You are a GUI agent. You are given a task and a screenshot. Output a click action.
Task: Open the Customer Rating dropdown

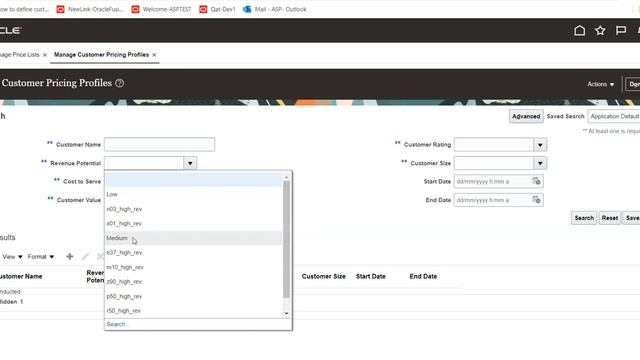point(540,144)
